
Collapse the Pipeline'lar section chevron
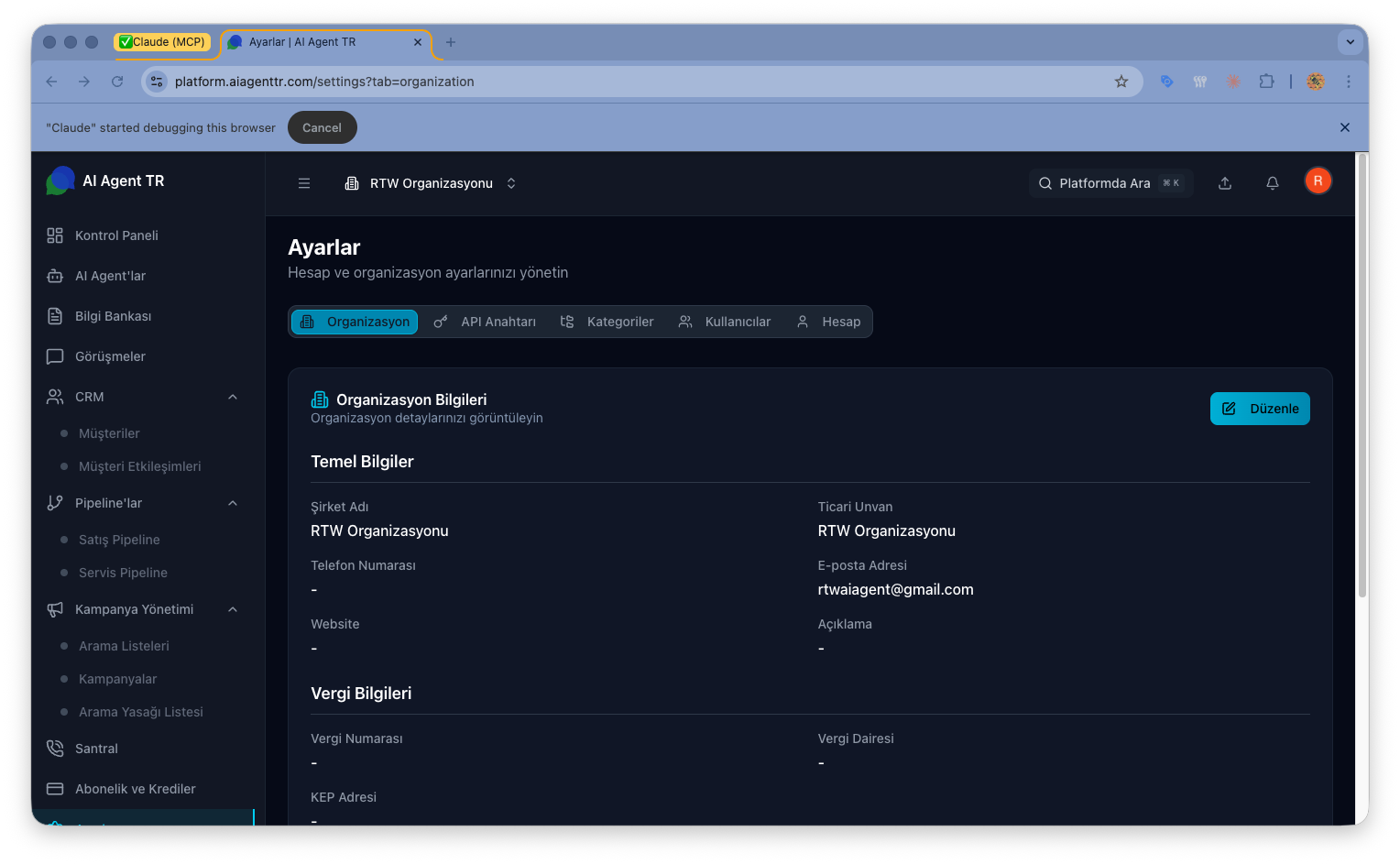(x=233, y=503)
